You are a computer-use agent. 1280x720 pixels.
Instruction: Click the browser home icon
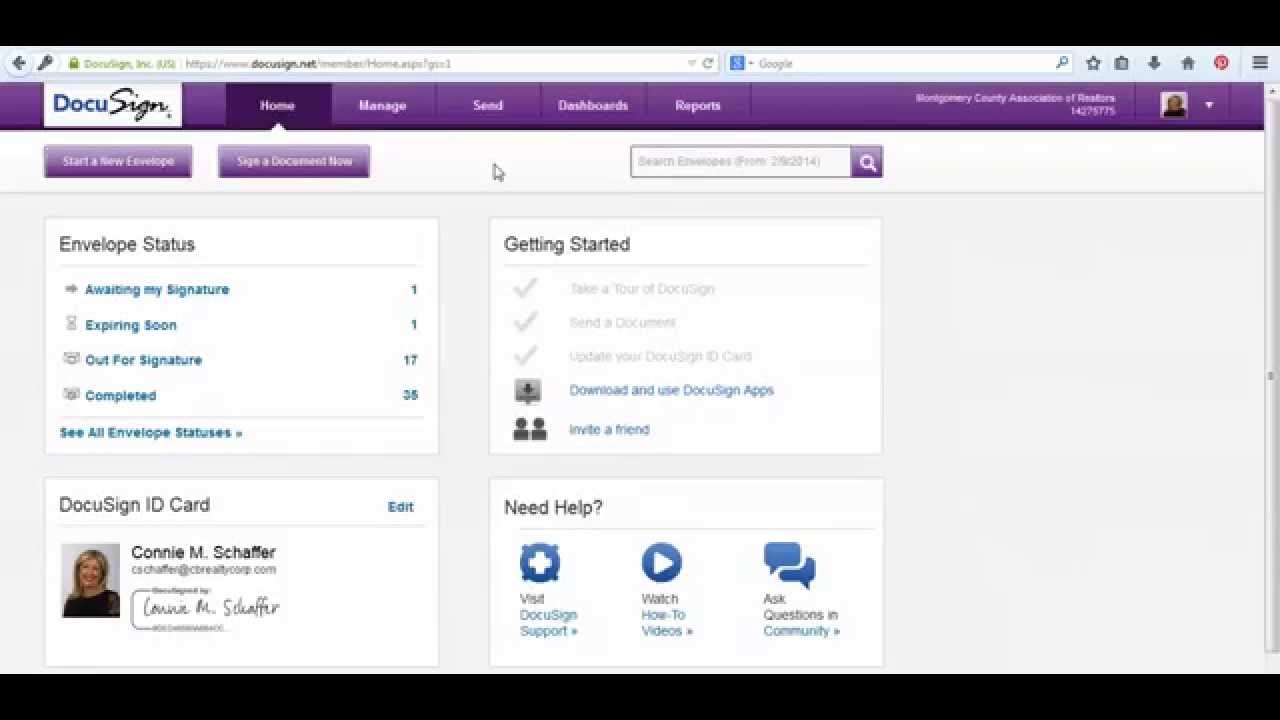pyautogui.click(x=1188, y=63)
